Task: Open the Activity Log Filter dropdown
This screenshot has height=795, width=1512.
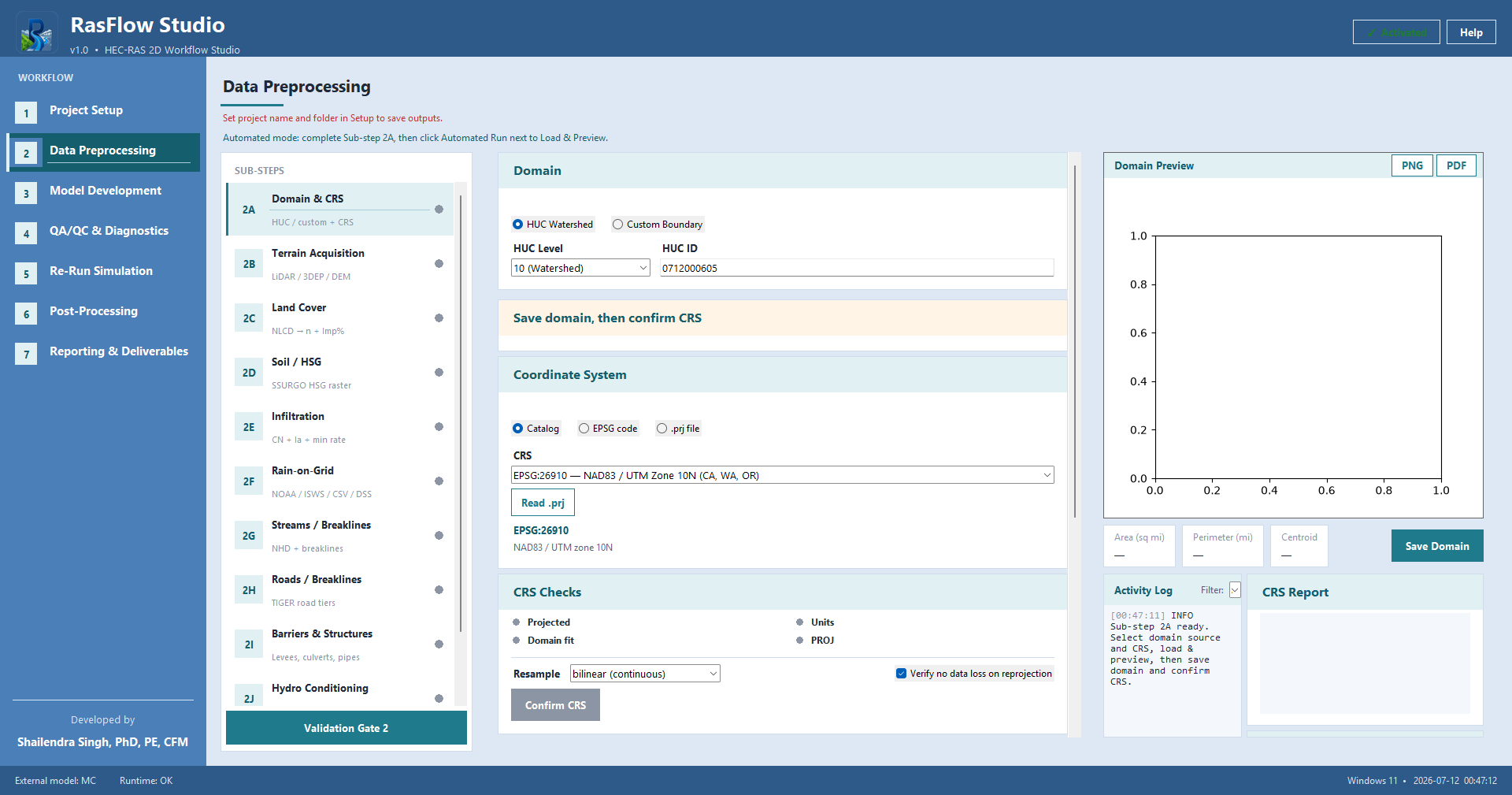Action: click(1235, 590)
